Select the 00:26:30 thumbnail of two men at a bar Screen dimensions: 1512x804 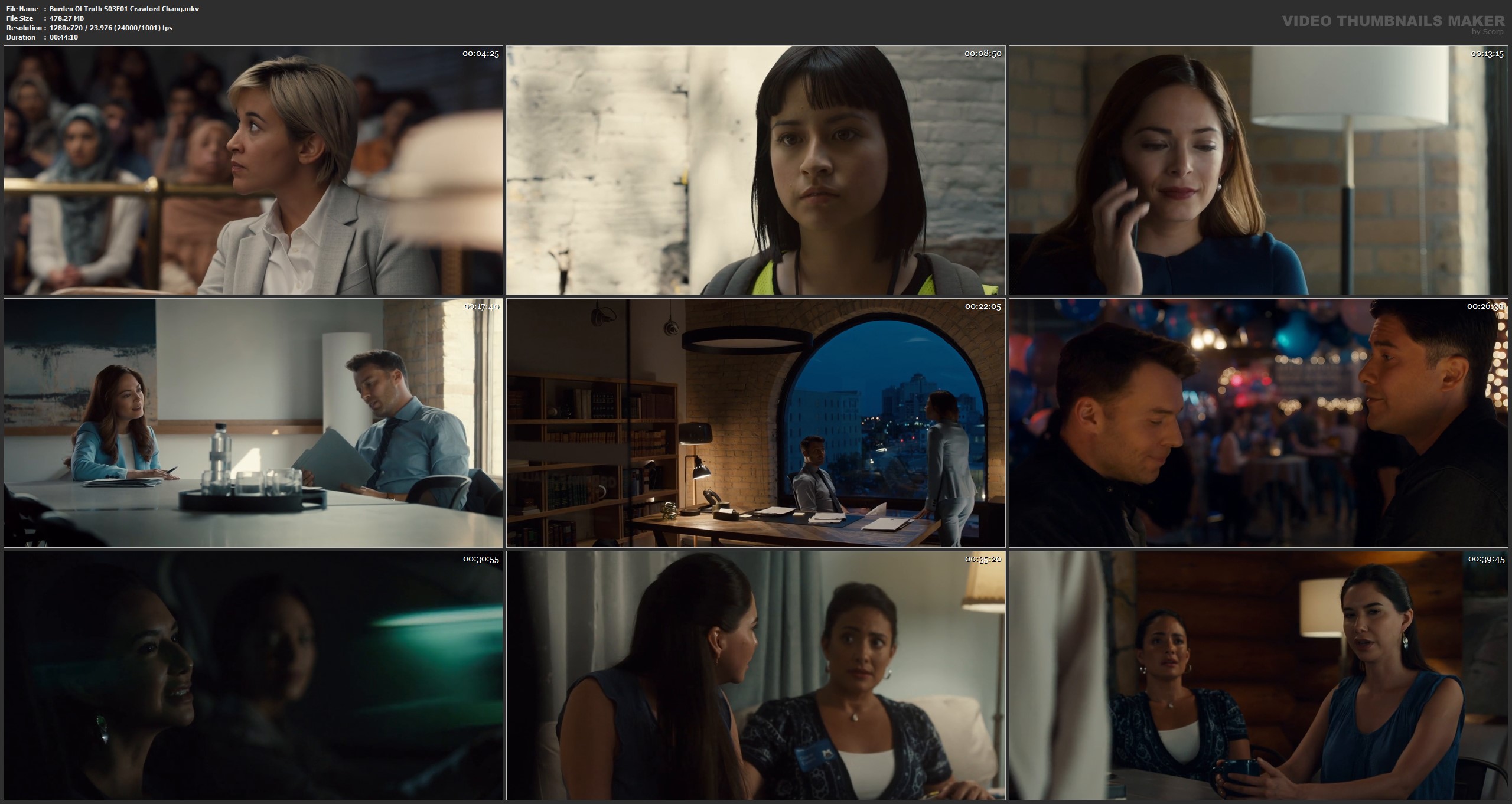click(1258, 423)
